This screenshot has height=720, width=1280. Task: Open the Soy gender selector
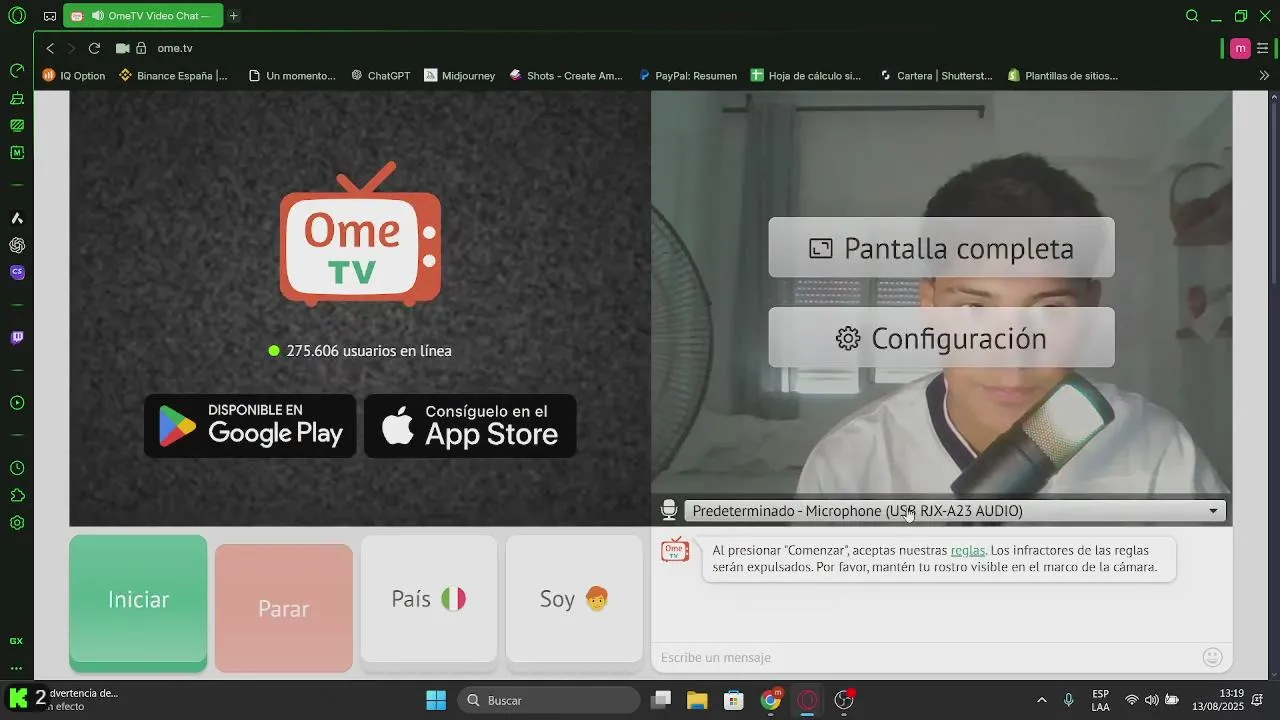pyautogui.click(x=574, y=599)
